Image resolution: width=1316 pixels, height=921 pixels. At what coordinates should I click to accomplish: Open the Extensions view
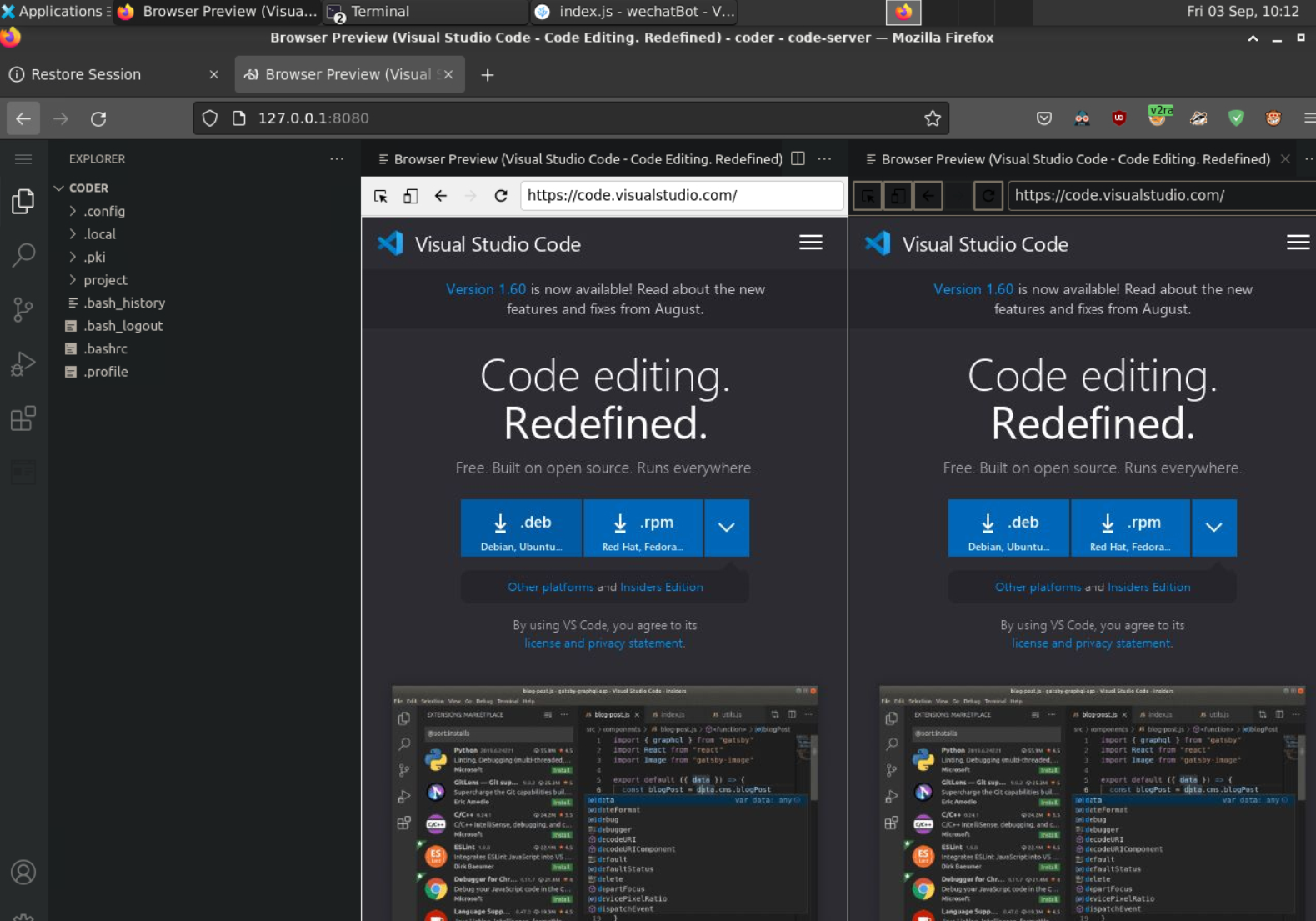pos(23,418)
